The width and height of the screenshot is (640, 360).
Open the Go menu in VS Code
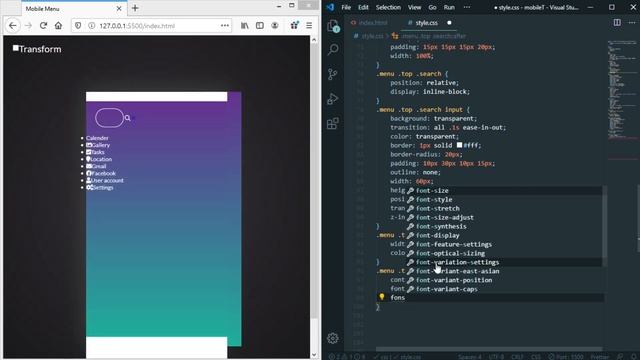click(x=433, y=7)
